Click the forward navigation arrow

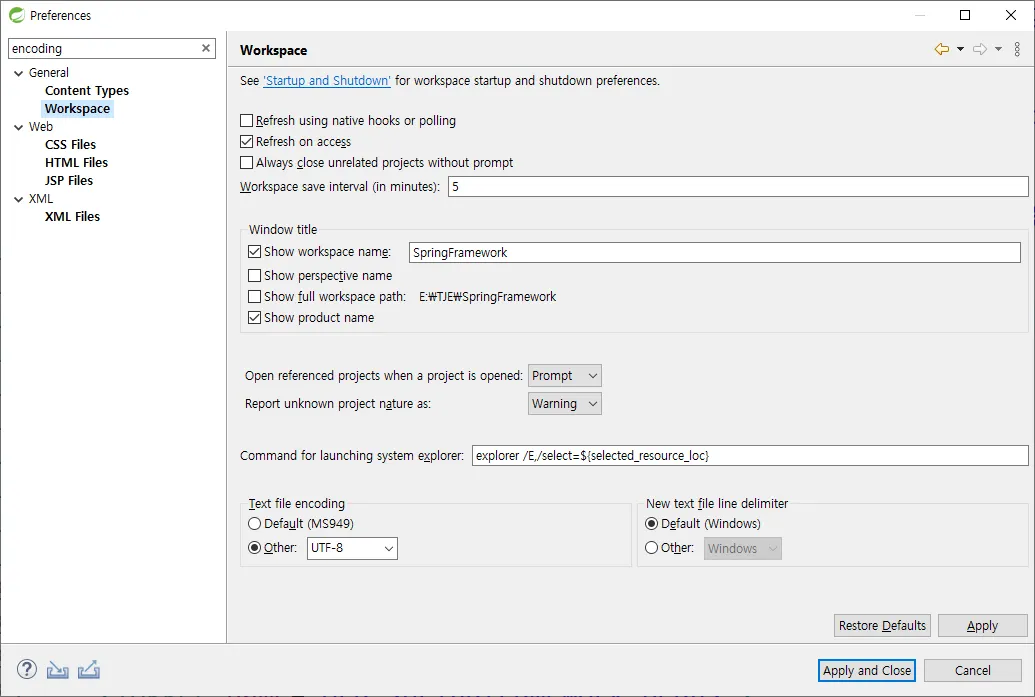[979, 49]
